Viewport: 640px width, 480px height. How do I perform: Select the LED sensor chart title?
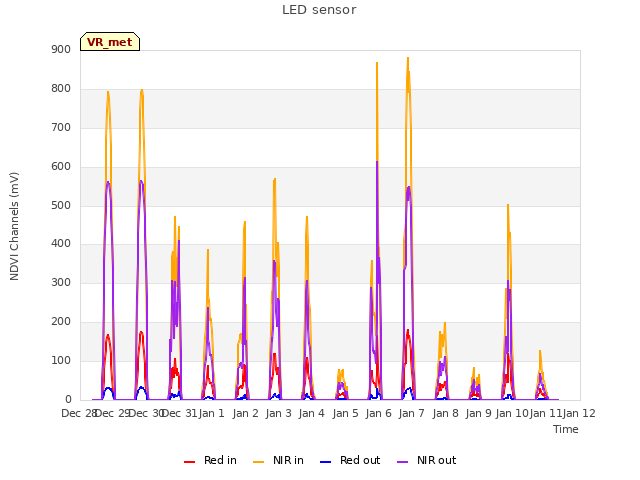click(319, 10)
